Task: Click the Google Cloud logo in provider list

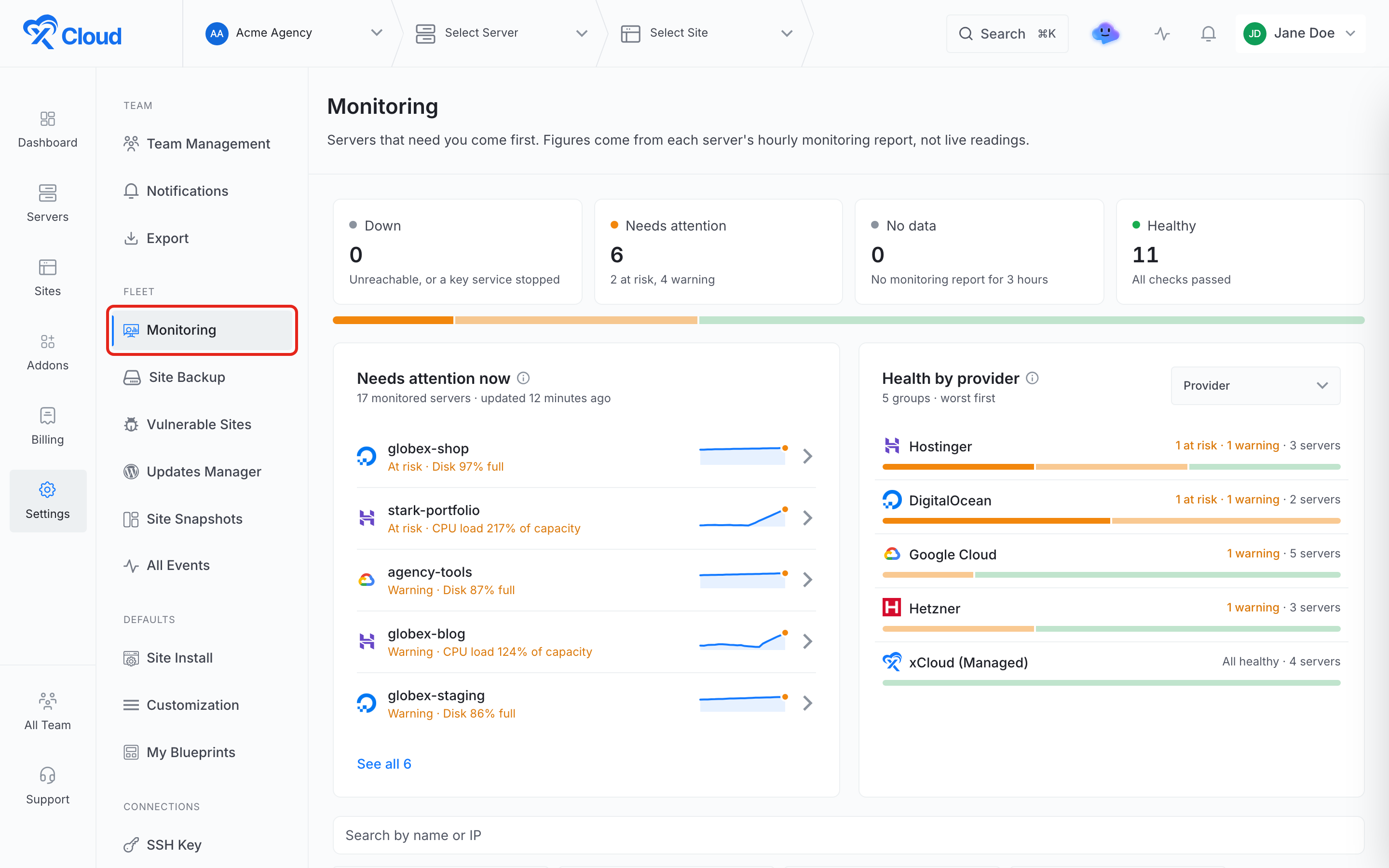Action: (x=892, y=554)
